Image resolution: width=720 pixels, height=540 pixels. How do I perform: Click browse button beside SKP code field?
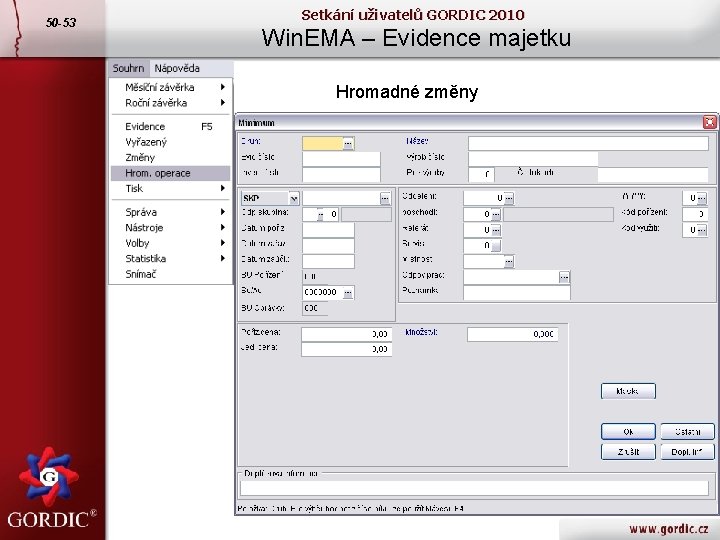(385, 198)
